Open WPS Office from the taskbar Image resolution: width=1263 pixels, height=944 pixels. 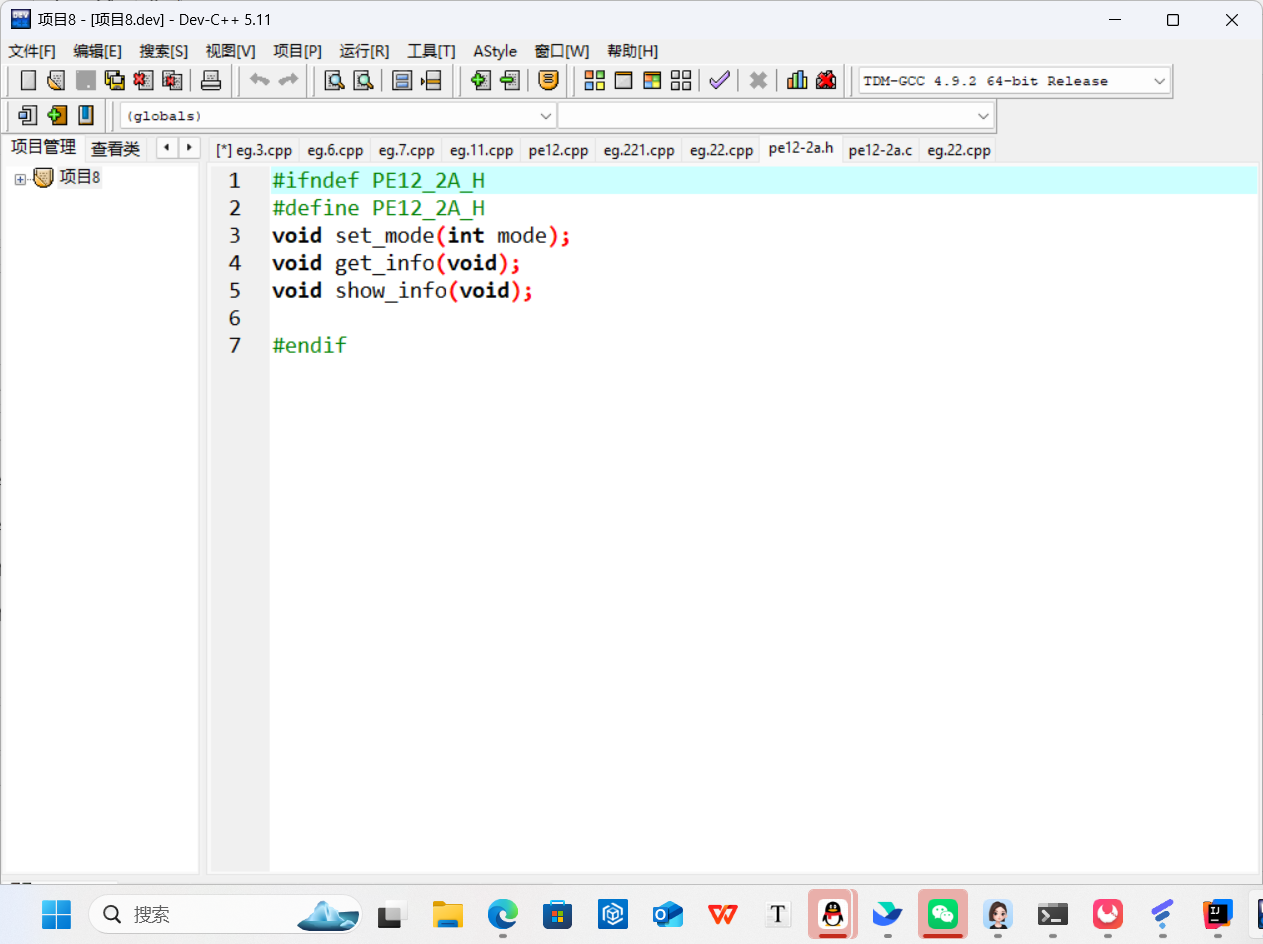click(x=722, y=914)
